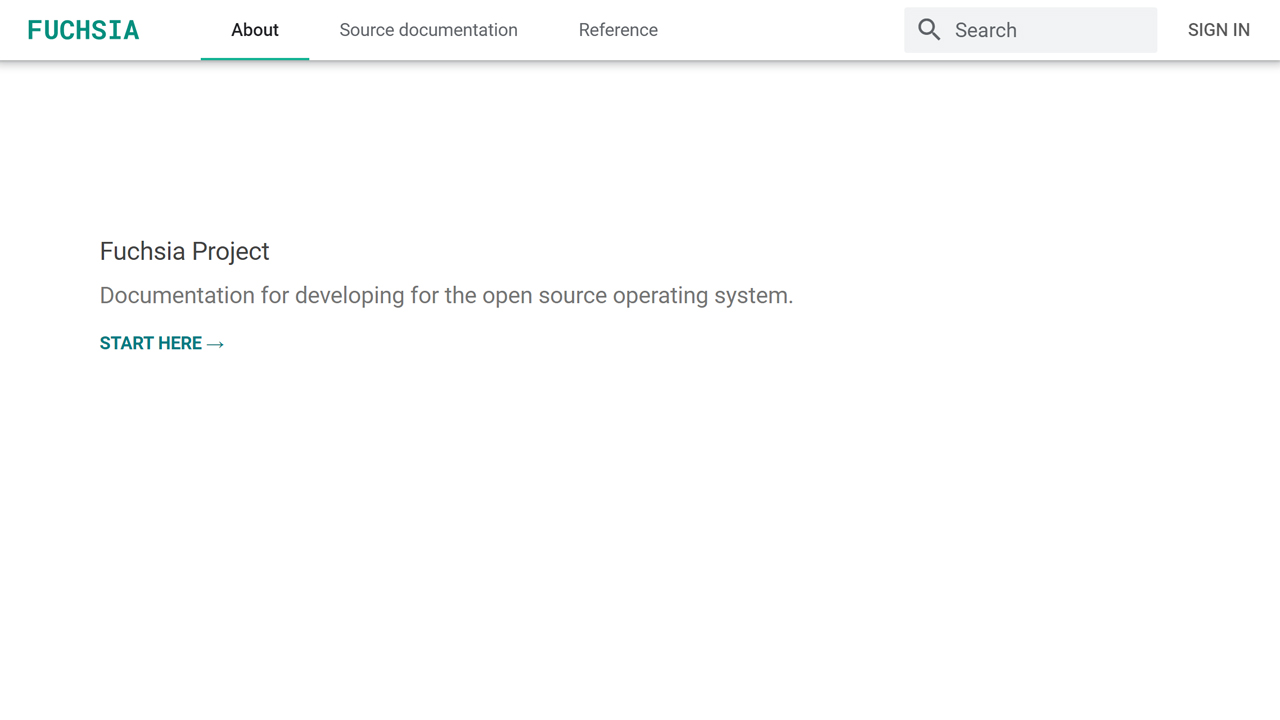Select the word Reference in navigation
This screenshot has height=720, width=1280.
[x=618, y=30]
